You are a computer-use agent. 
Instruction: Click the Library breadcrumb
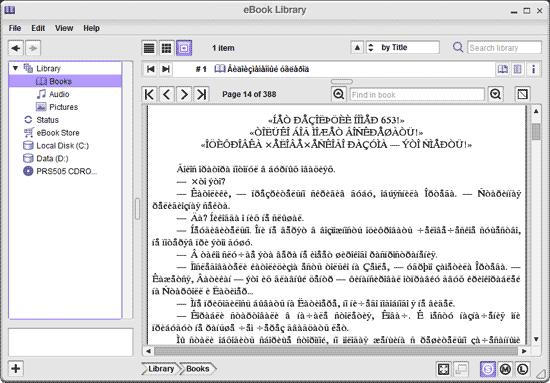pyautogui.click(x=161, y=369)
